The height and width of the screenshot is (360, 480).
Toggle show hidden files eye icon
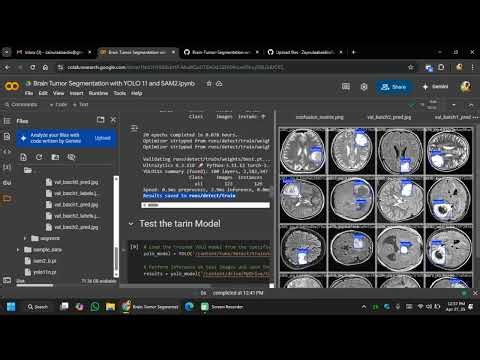(x=71, y=157)
